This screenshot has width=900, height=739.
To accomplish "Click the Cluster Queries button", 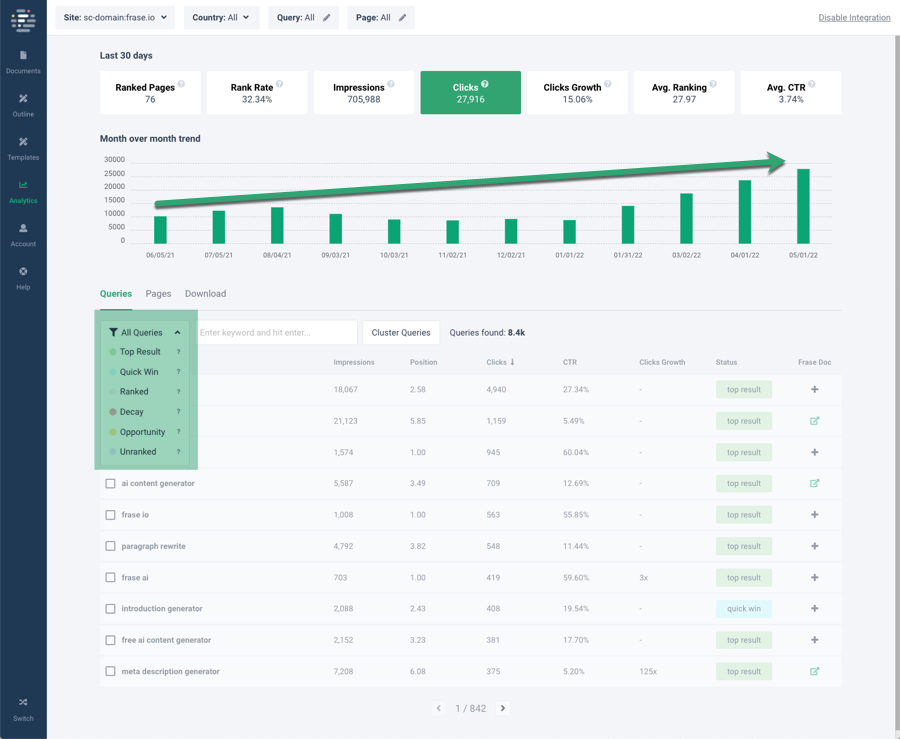I will (401, 333).
